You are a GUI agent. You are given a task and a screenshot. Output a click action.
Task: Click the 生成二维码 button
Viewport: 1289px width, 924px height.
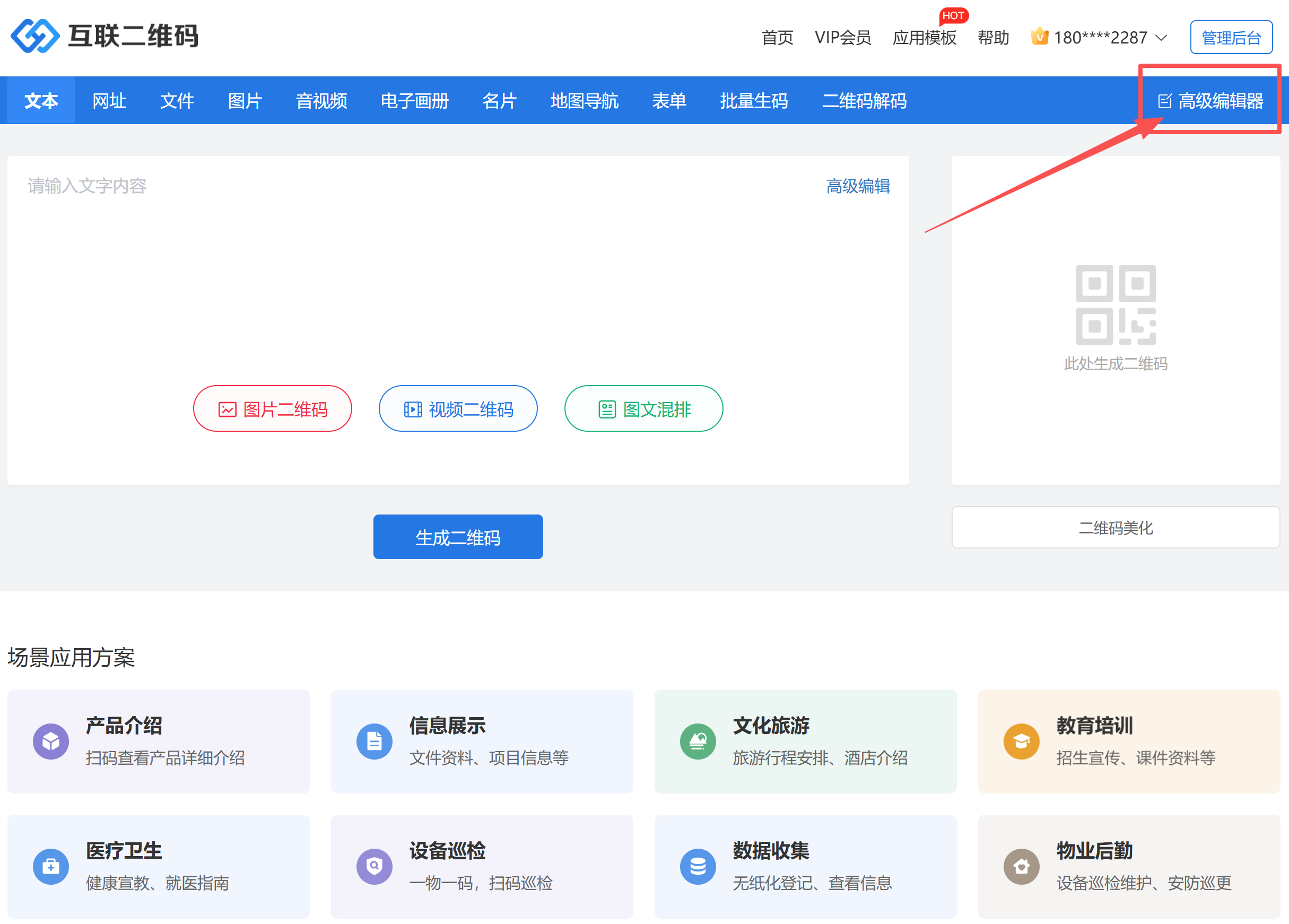pyautogui.click(x=458, y=537)
